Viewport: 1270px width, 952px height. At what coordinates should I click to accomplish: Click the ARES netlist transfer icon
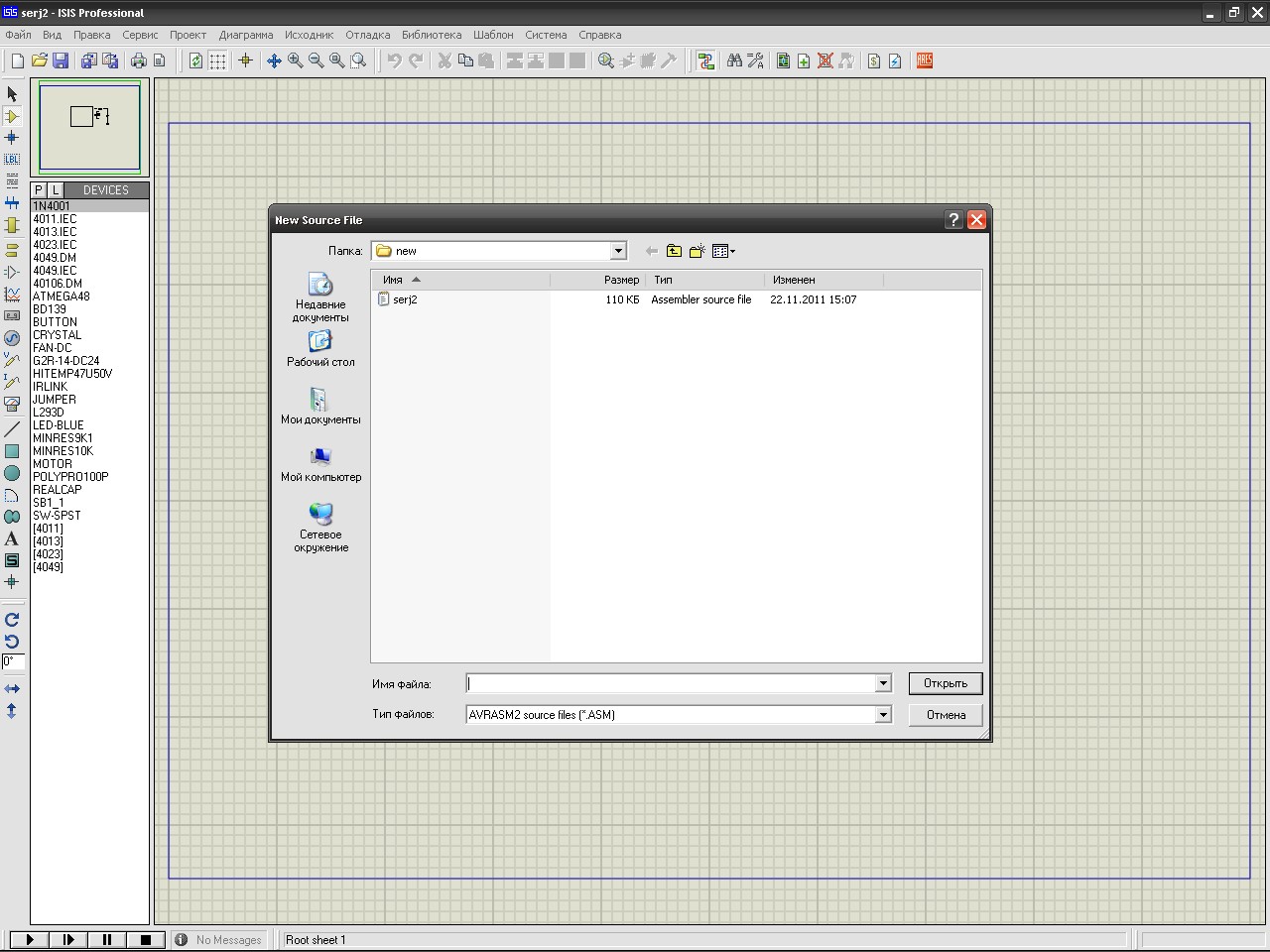925,60
